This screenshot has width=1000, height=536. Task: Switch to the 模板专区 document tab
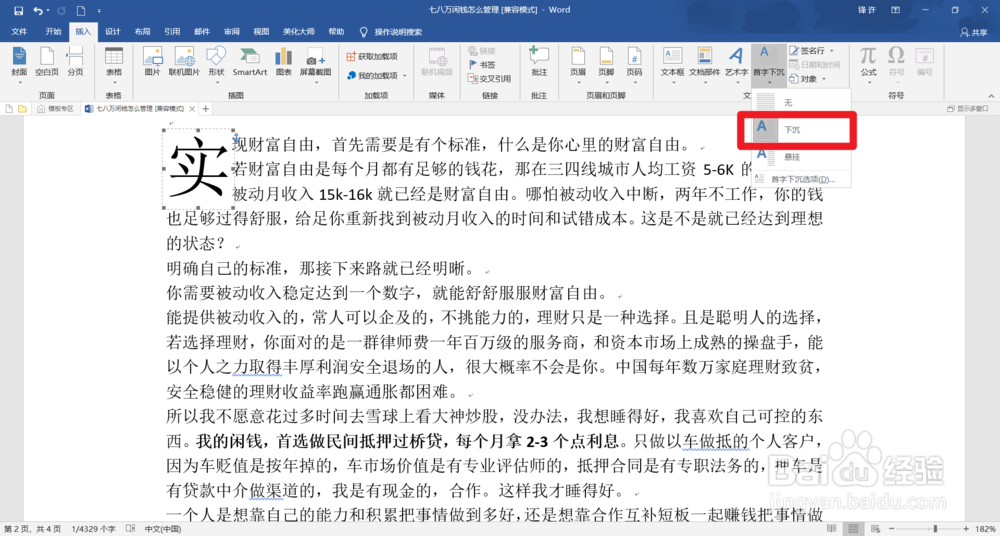click(x=55, y=108)
